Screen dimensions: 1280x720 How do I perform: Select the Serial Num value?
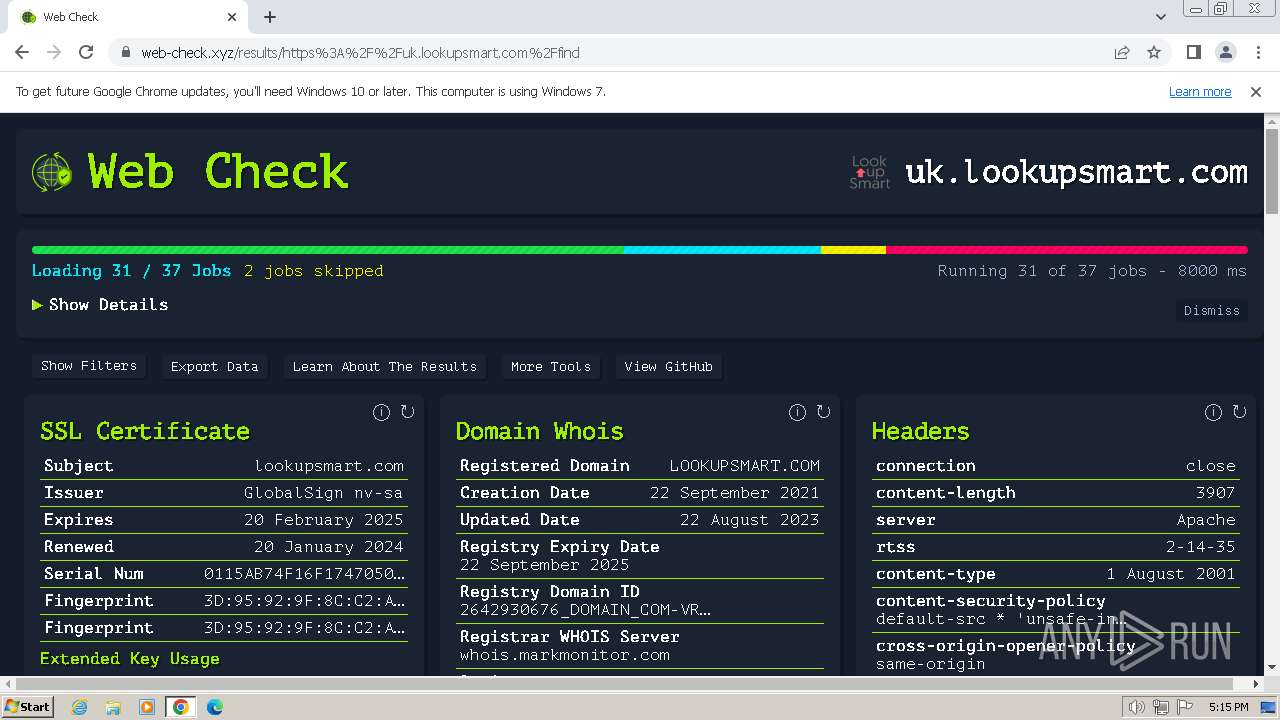click(305, 574)
